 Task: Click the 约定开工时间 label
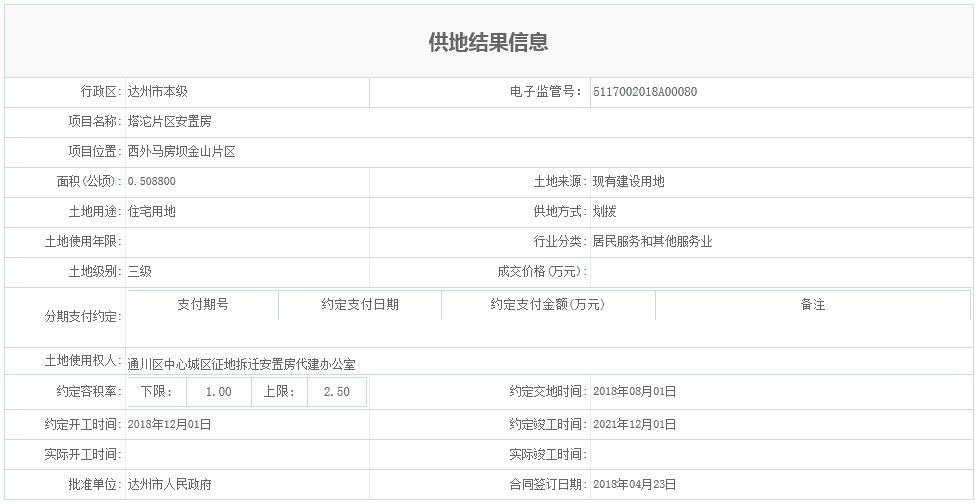(x=83, y=424)
